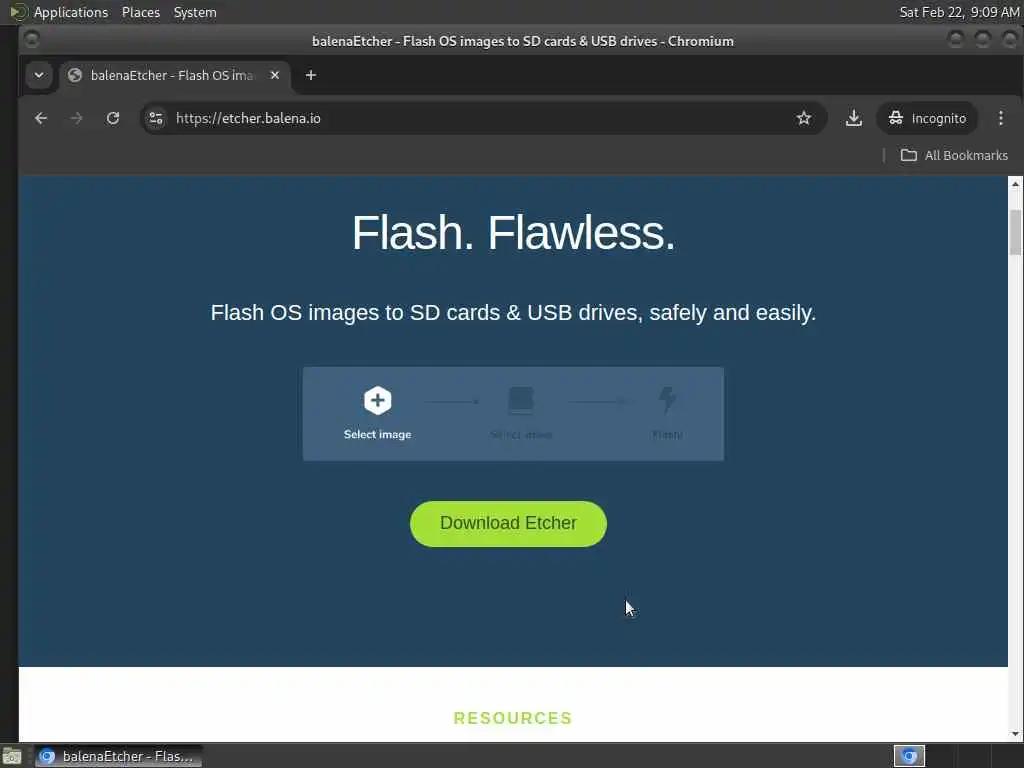The height and width of the screenshot is (768, 1024).
Task: Click the page scrollbar down arrow
Action: 1015,733
